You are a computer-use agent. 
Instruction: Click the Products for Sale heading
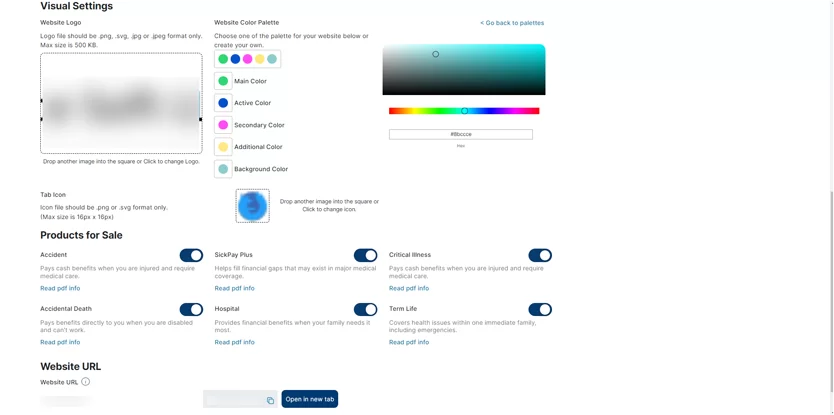[x=81, y=235]
